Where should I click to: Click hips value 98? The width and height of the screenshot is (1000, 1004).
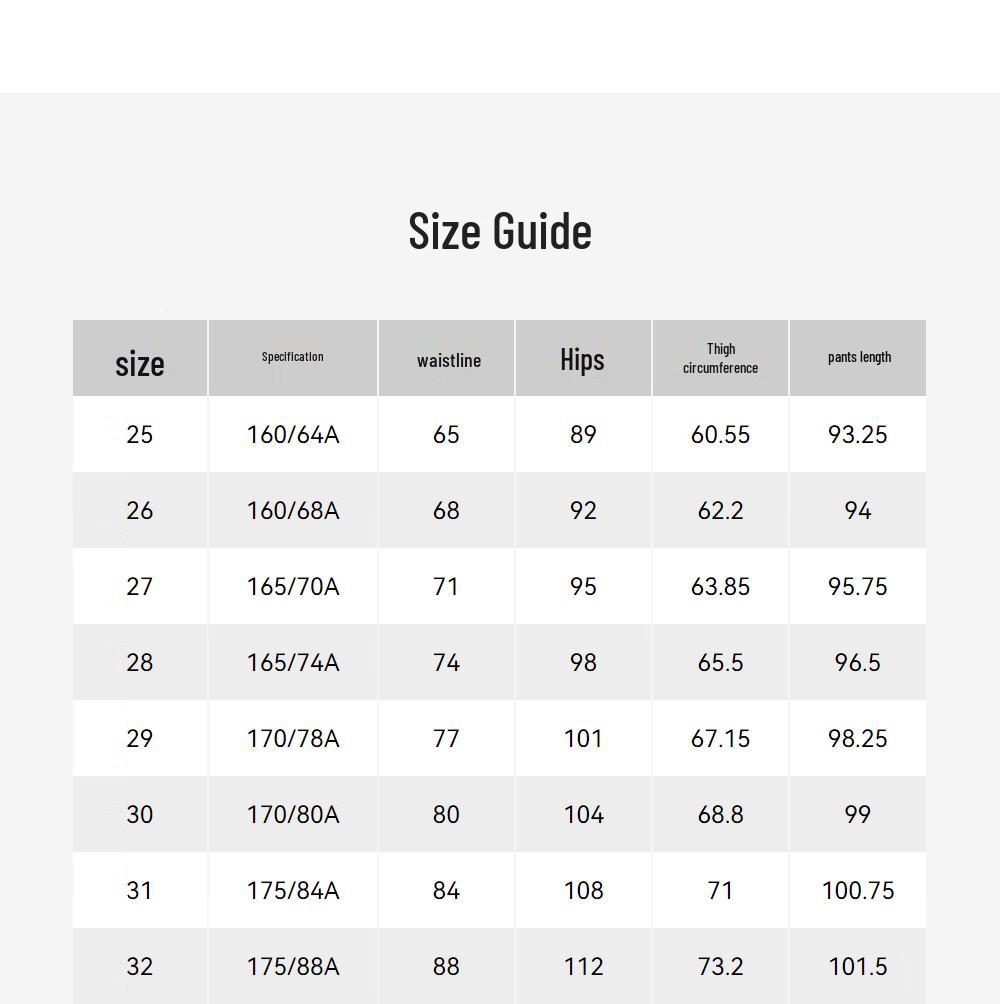pyautogui.click(x=583, y=662)
